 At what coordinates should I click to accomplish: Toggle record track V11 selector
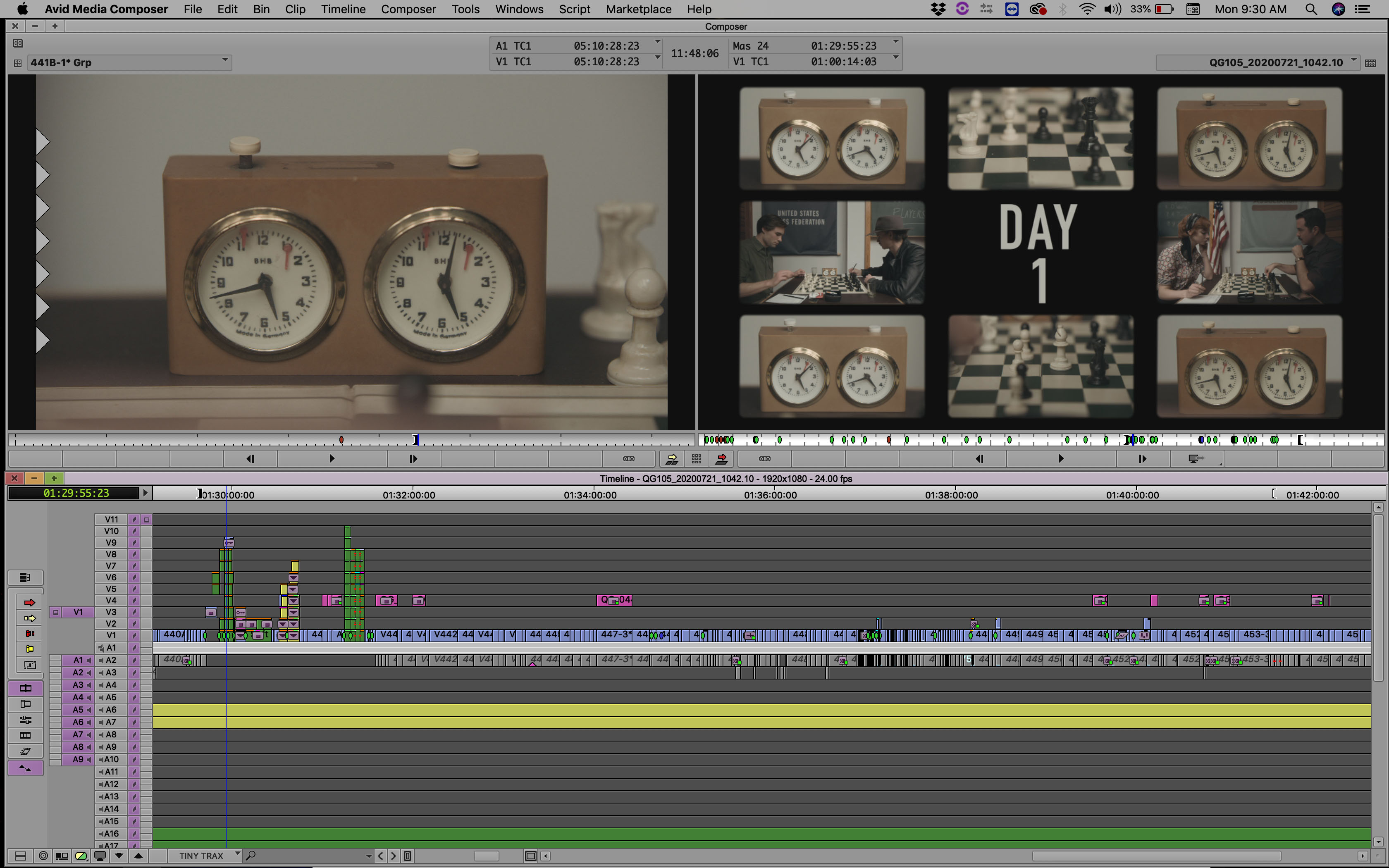click(111, 520)
